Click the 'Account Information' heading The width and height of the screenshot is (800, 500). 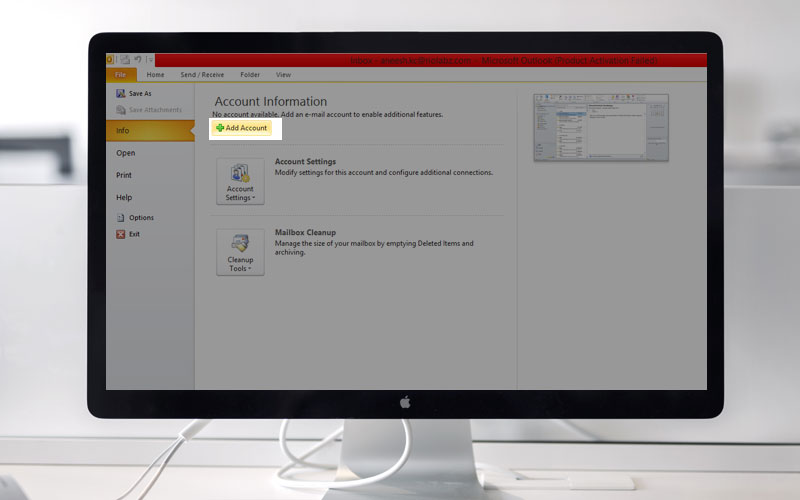[x=271, y=102]
